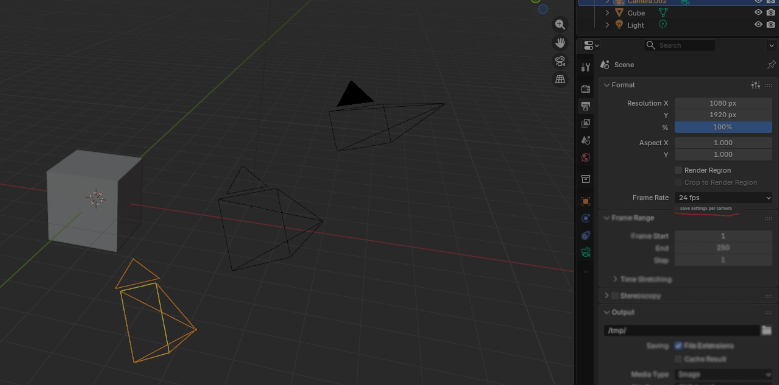Image resolution: width=779 pixels, height=385 pixels.
Task: Expand the Cube row in outliner
Action: click(607, 13)
